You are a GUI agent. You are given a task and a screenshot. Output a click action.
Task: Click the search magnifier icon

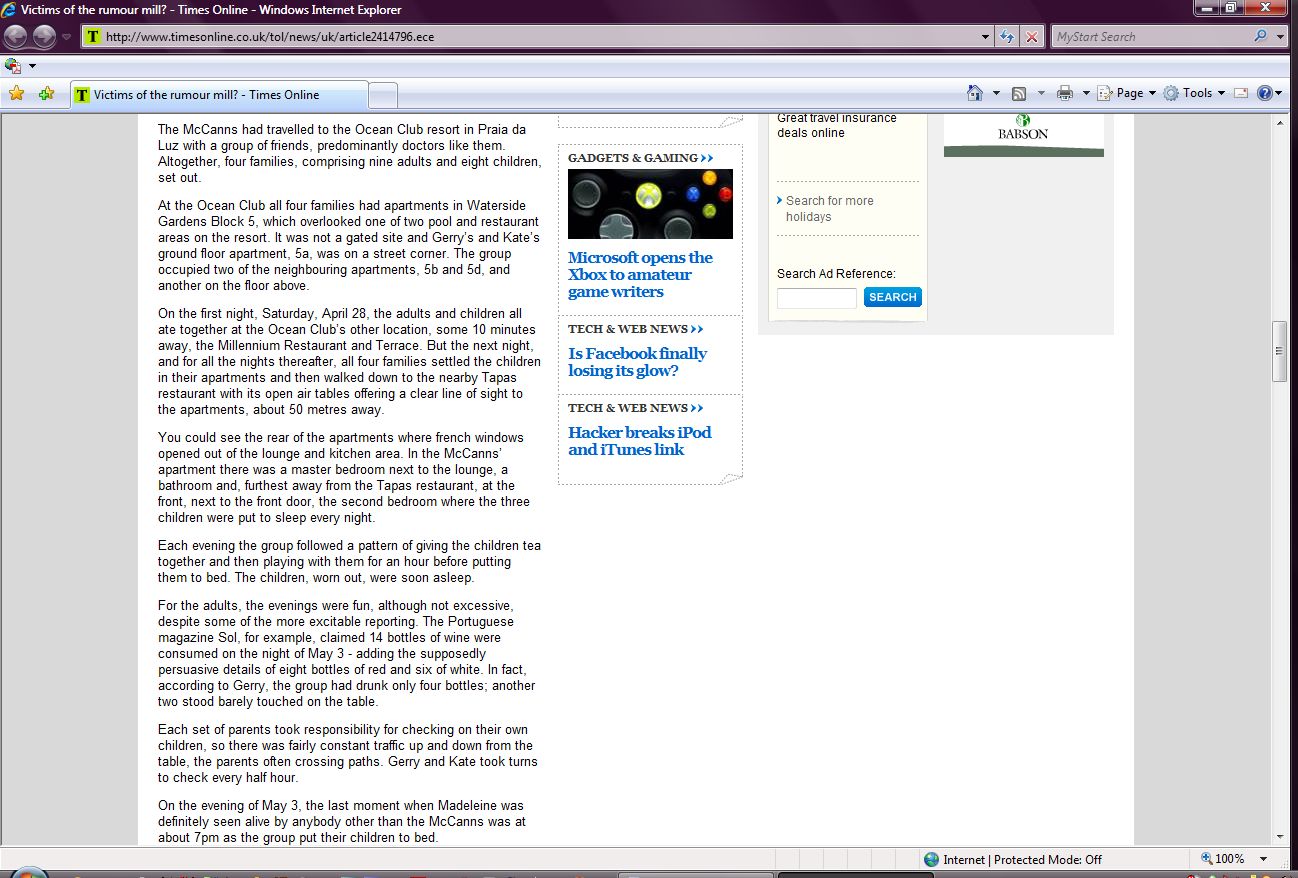[1260, 37]
